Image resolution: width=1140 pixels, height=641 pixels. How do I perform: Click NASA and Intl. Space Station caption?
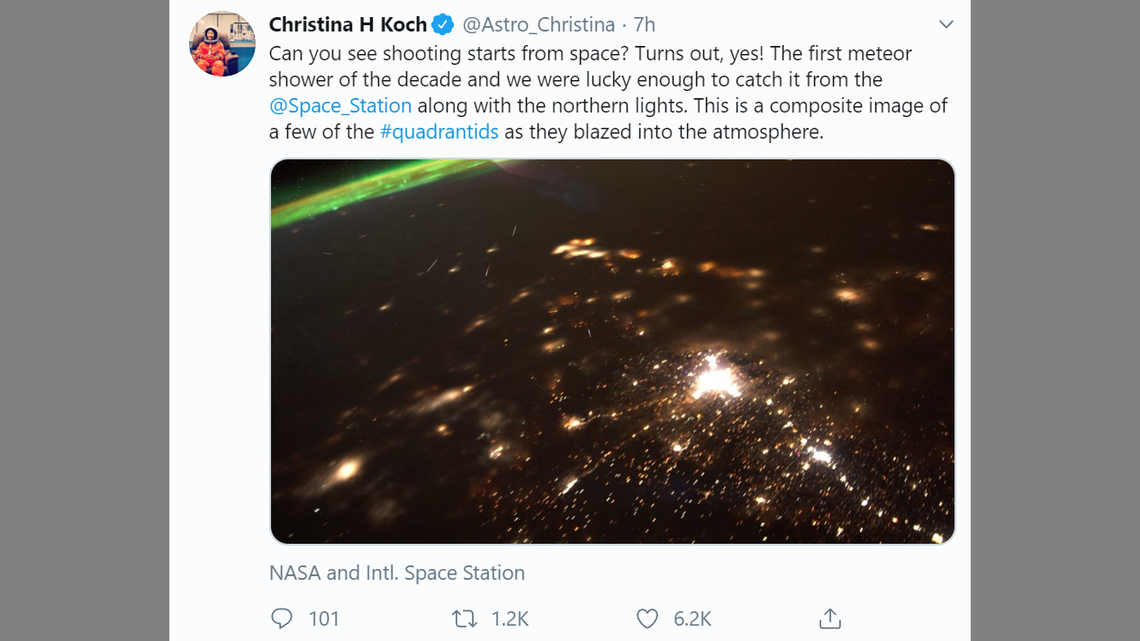point(396,573)
